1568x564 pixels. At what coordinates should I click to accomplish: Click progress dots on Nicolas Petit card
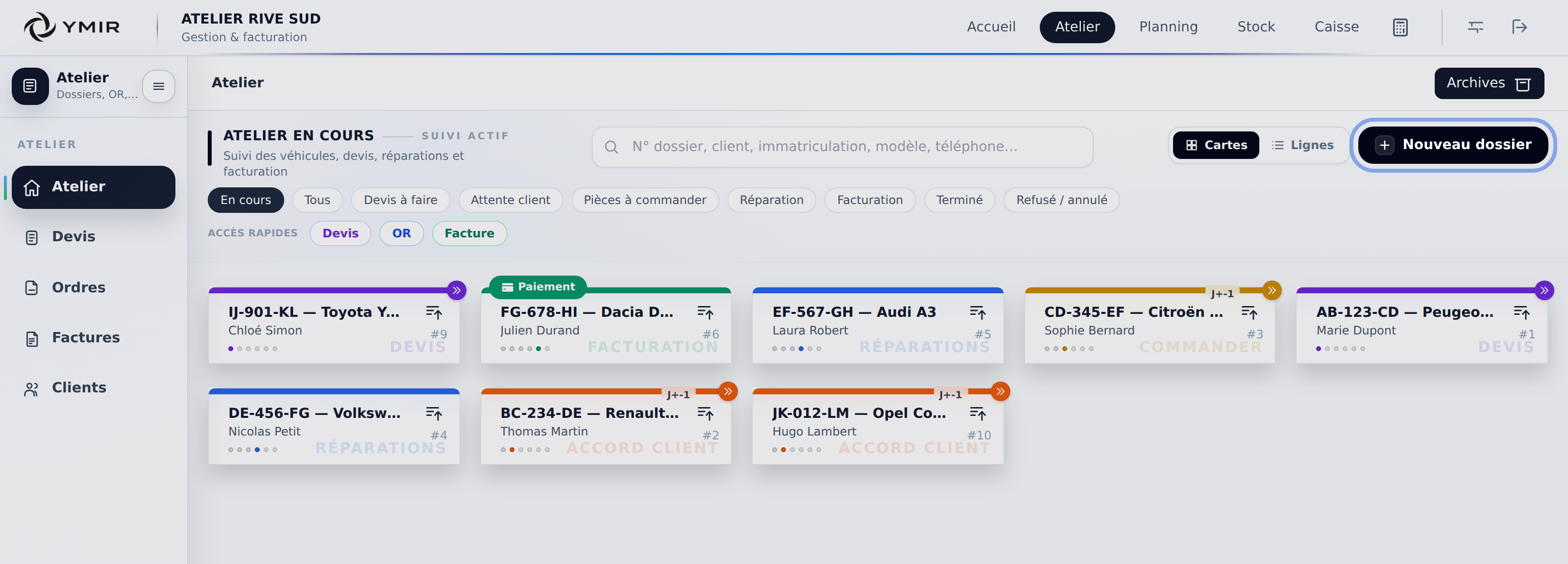tap(253, 450)
